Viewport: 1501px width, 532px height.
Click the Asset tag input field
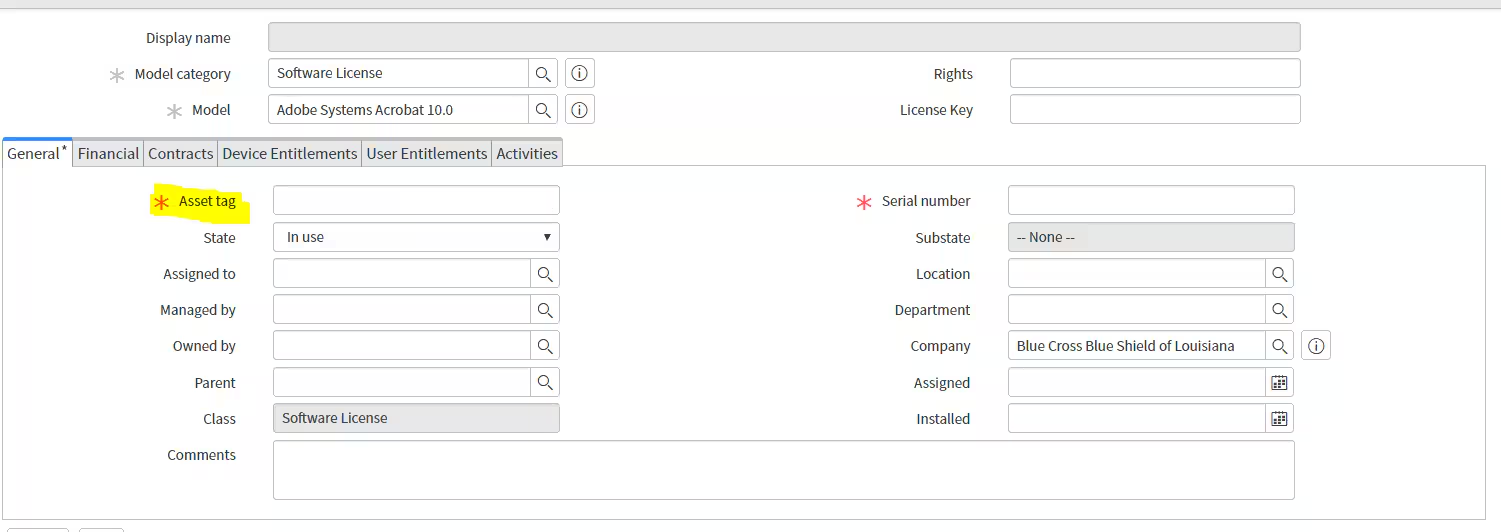416,200
